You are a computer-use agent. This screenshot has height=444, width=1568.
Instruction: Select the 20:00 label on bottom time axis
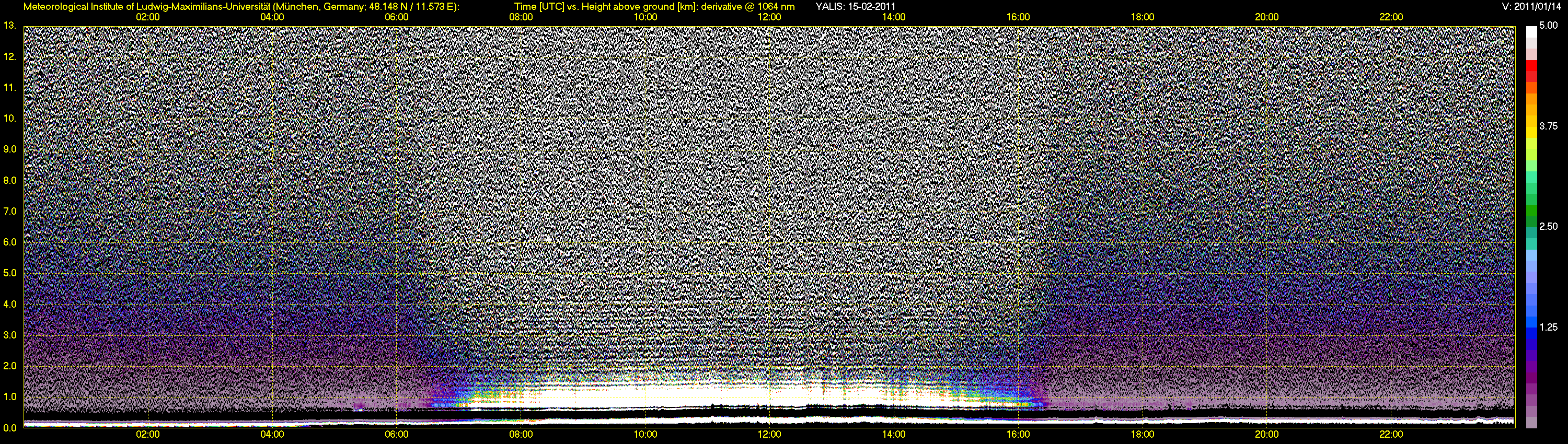1267,435
